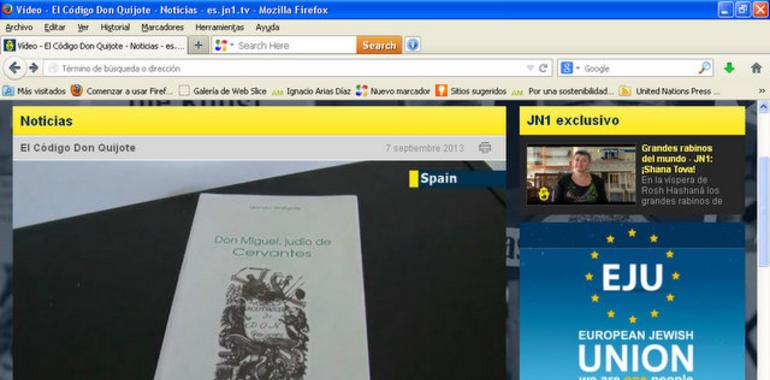Print the article using printer icon
Image resolution: width=770 pixels, height=380 pixels.
(485, 147)
